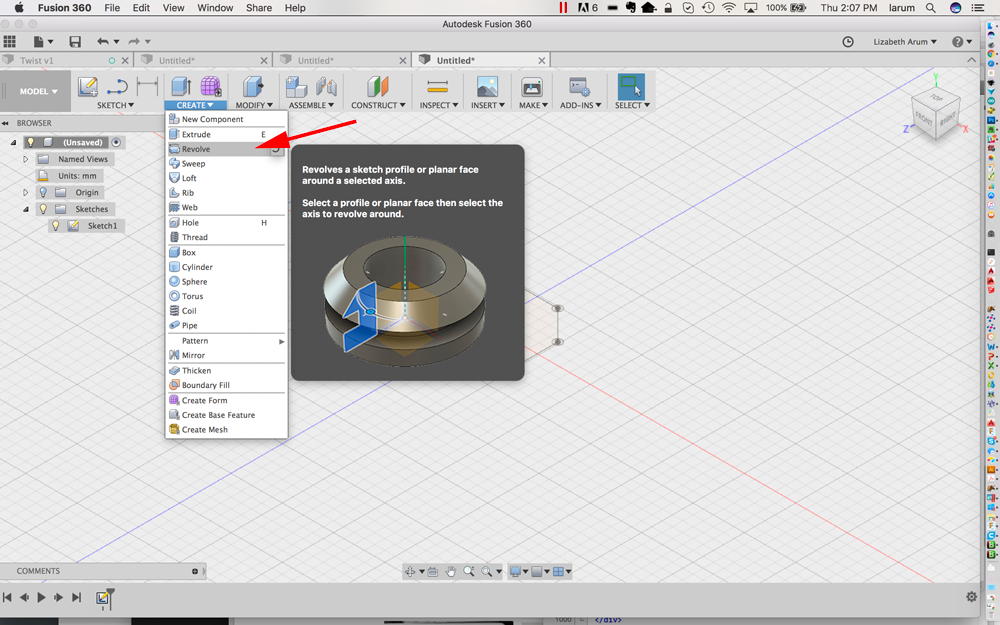Collapse the (Unsaved) root tree node
The width and height of the screenshot is (1000, 625).
(13, 142)
